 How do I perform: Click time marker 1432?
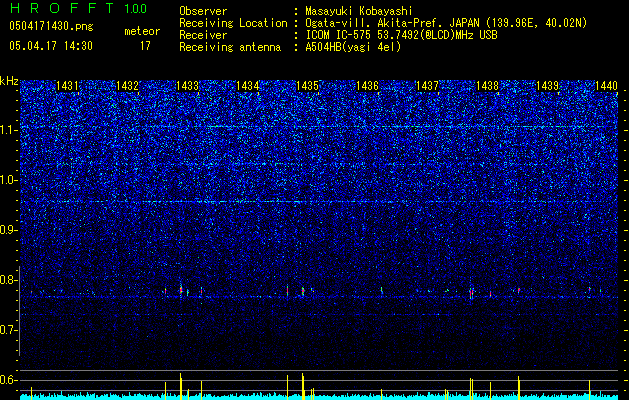tap(127, 86)
